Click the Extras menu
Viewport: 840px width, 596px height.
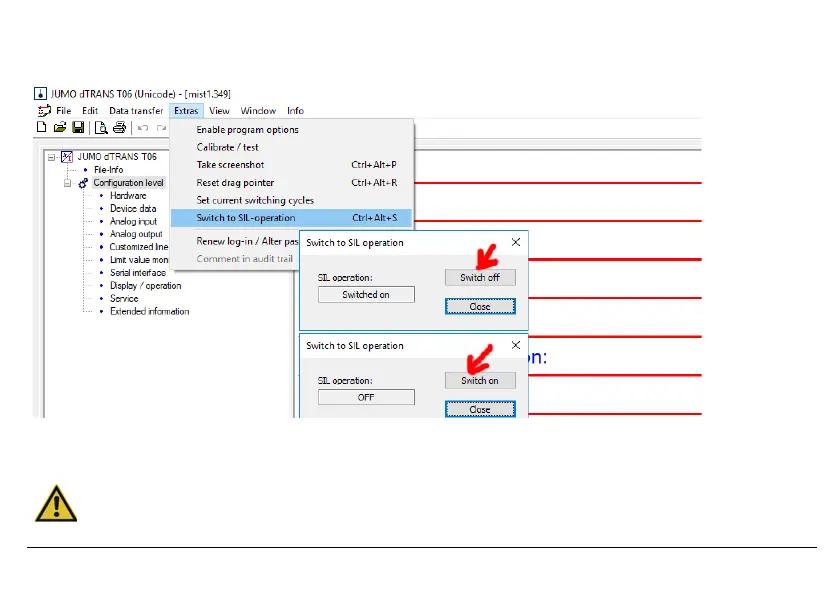[186, 111]
